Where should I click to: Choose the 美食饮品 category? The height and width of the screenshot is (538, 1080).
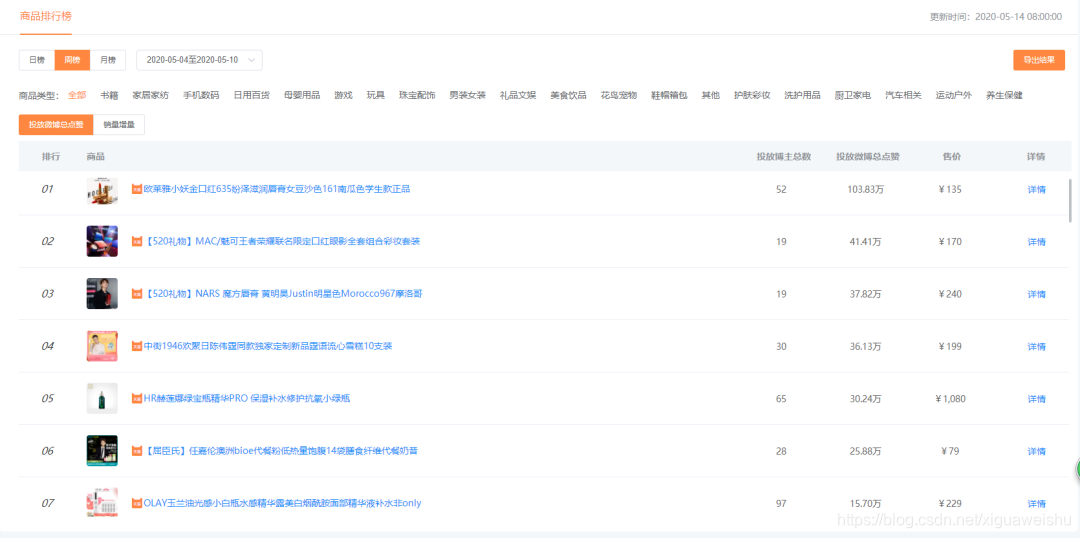pos(568,95)
